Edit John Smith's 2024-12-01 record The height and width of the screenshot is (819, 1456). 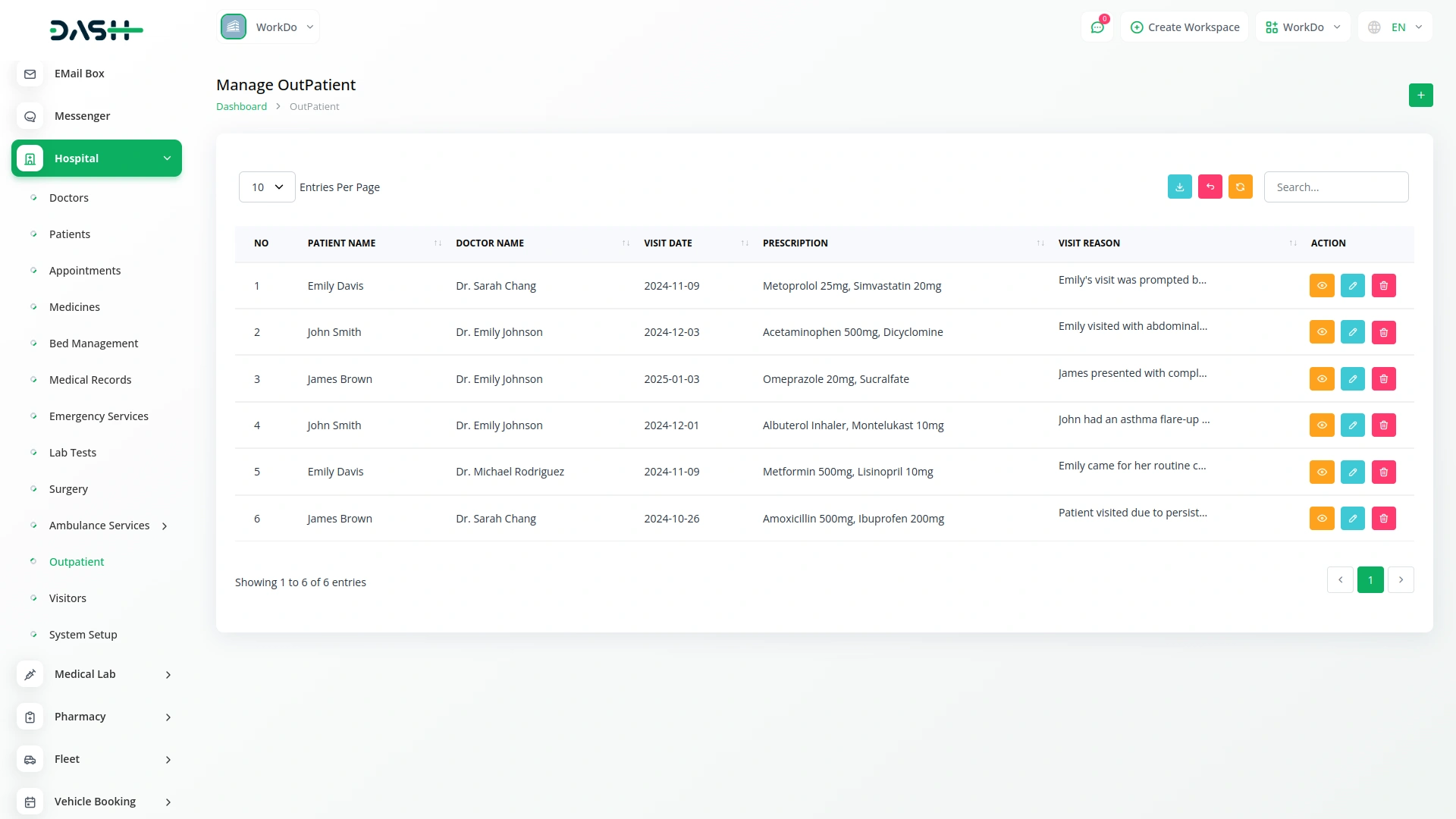point(1352,425)
